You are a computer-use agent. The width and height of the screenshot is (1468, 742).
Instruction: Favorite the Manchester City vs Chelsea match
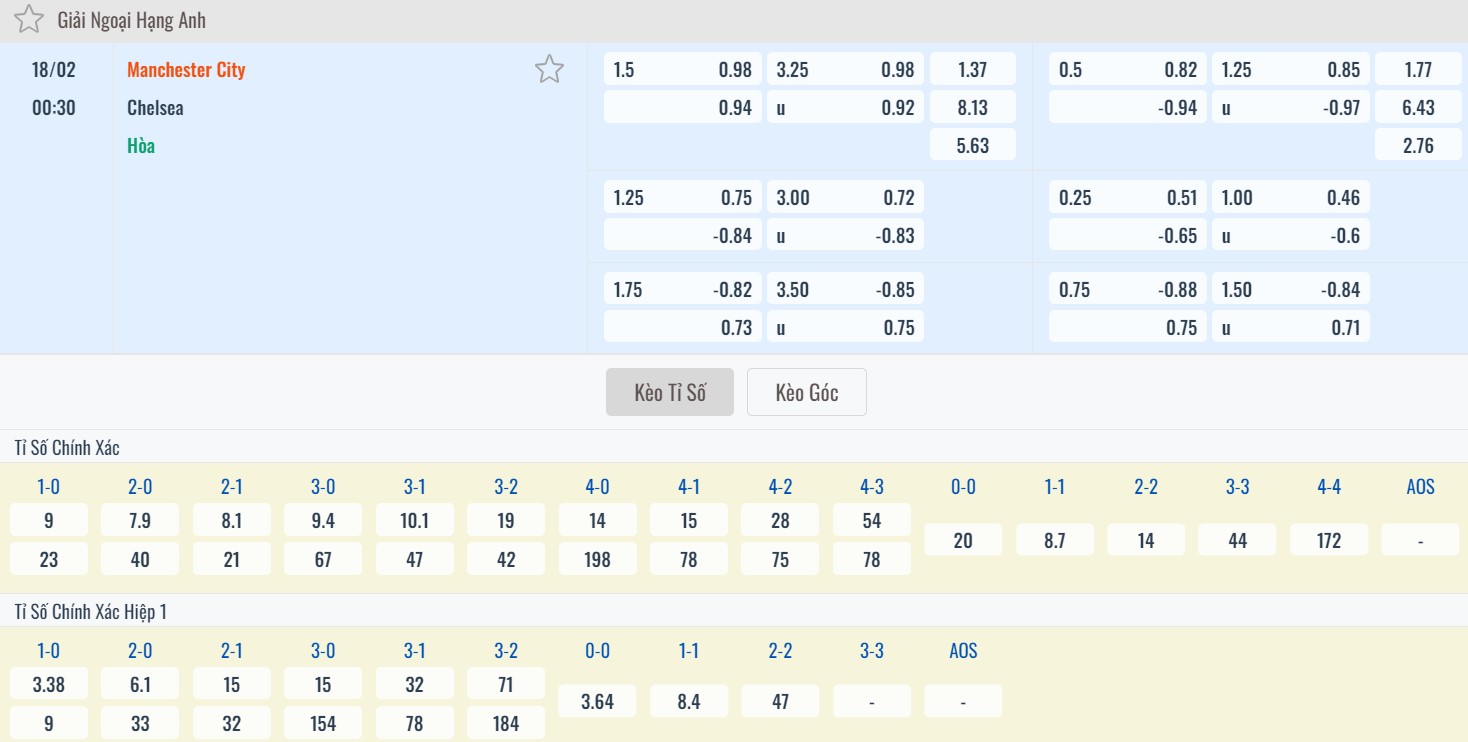[x=549, y=69]
